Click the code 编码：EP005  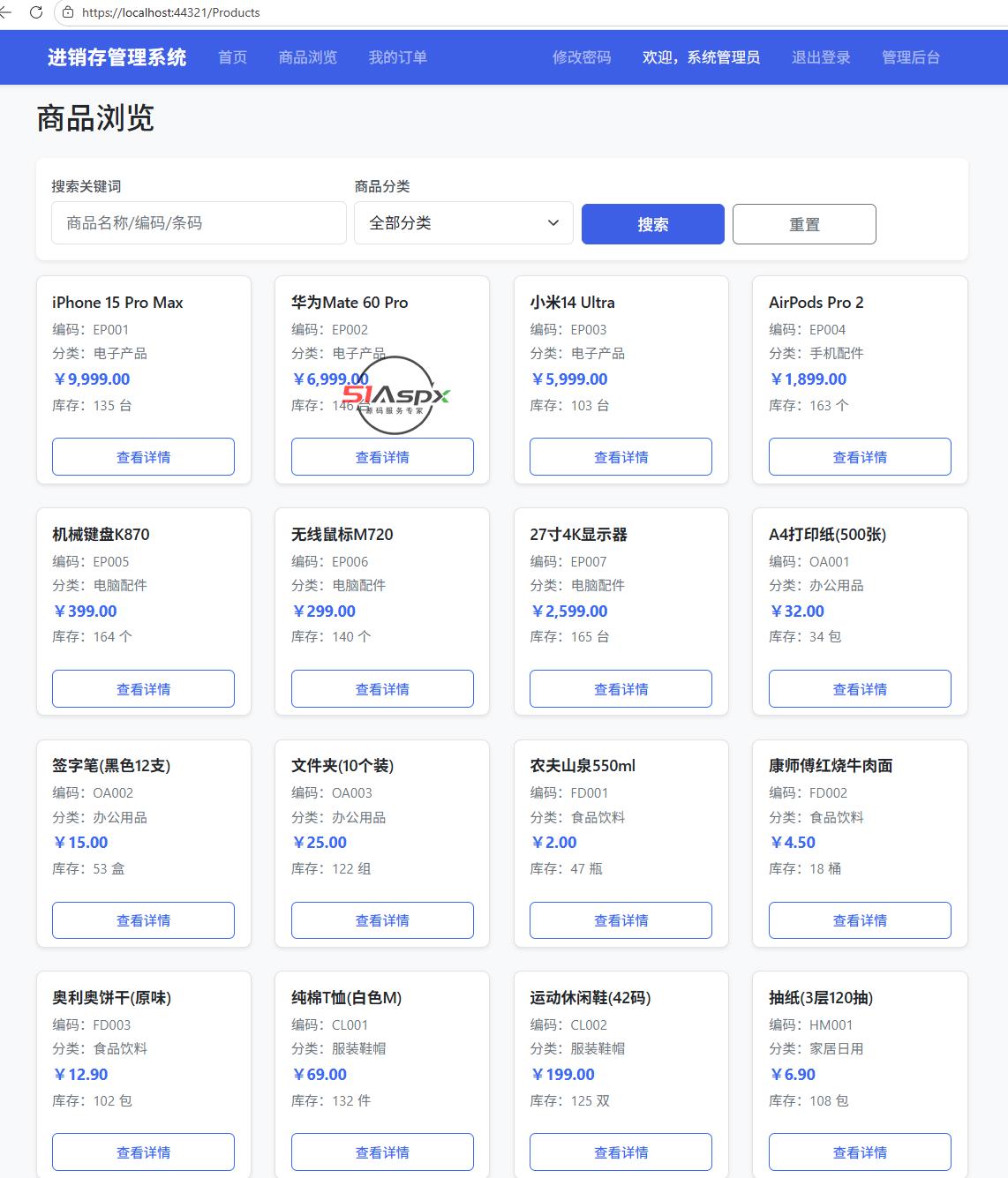pyautogui.click(x=91, y=561)
